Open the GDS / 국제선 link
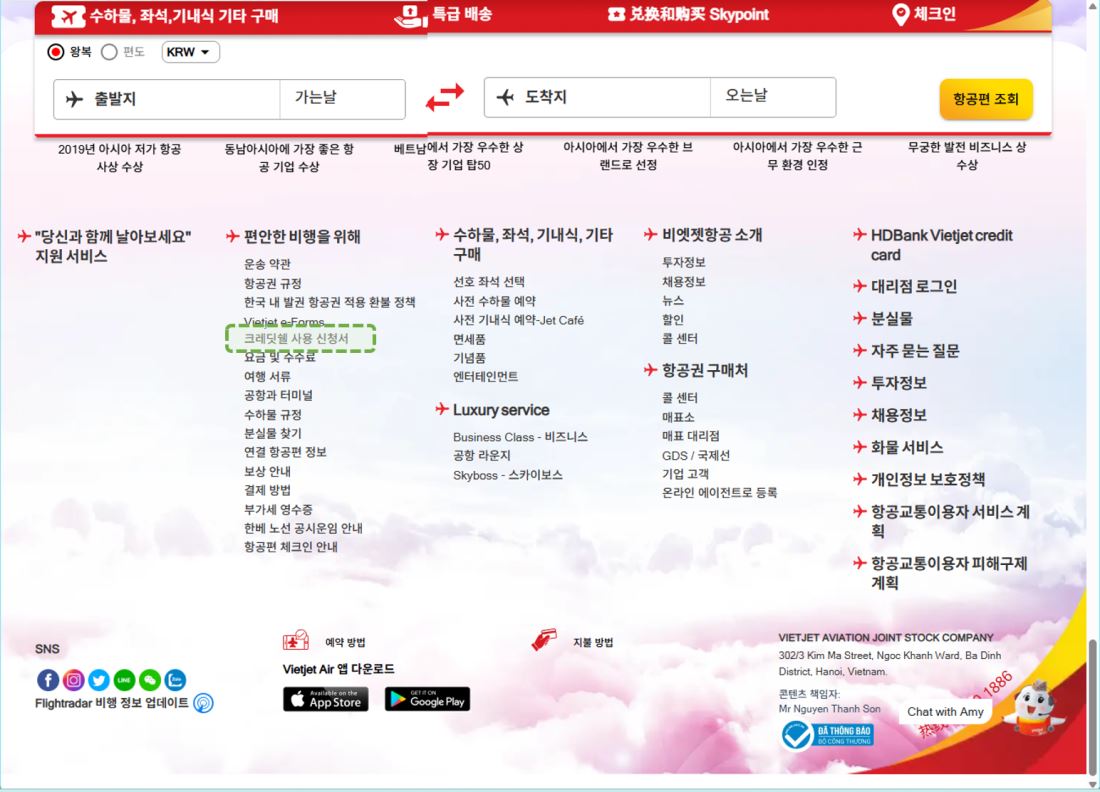The image size is (1100, 792). coord(696,455)
